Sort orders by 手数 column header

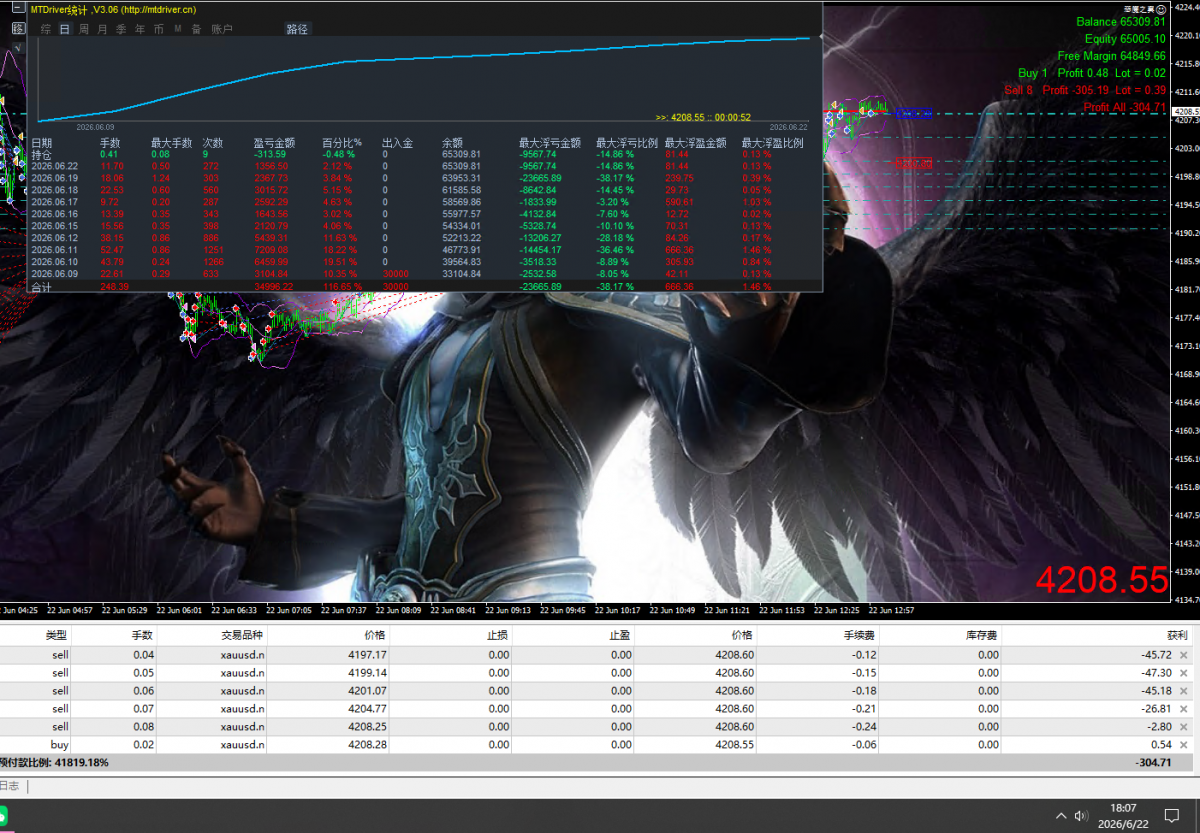pyautogui.click(x=142, y=635)
